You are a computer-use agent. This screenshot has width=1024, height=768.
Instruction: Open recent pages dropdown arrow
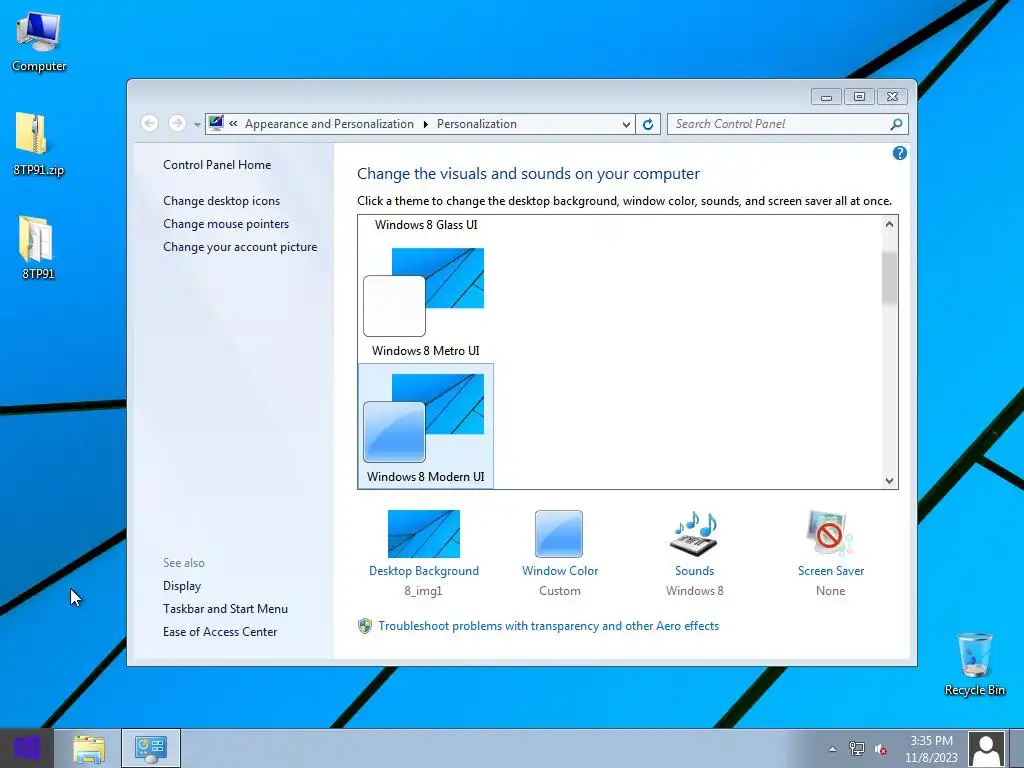tap(197, 124)
